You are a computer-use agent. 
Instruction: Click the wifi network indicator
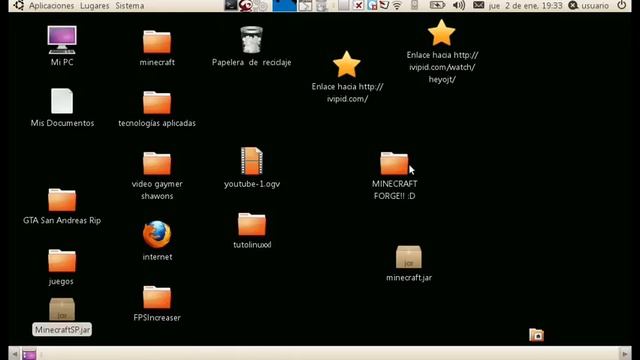(397, 5)
